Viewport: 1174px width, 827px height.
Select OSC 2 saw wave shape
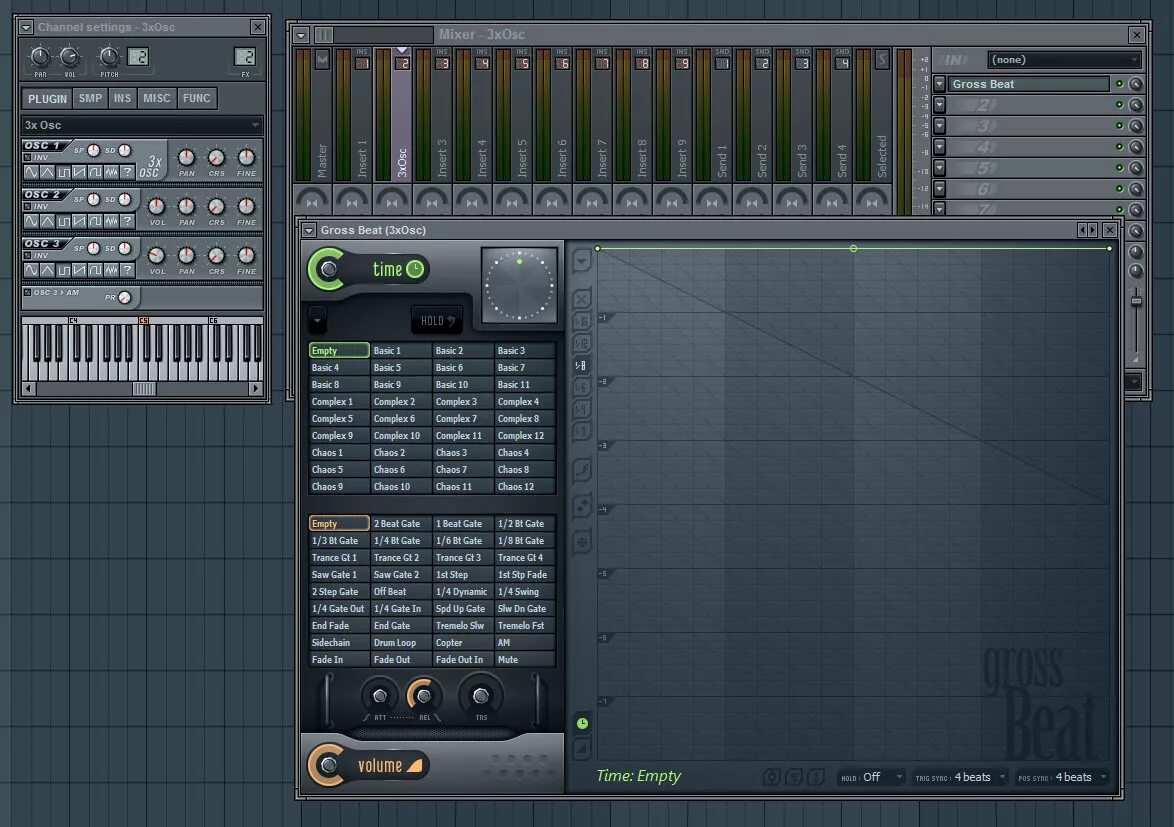(79, 221)
